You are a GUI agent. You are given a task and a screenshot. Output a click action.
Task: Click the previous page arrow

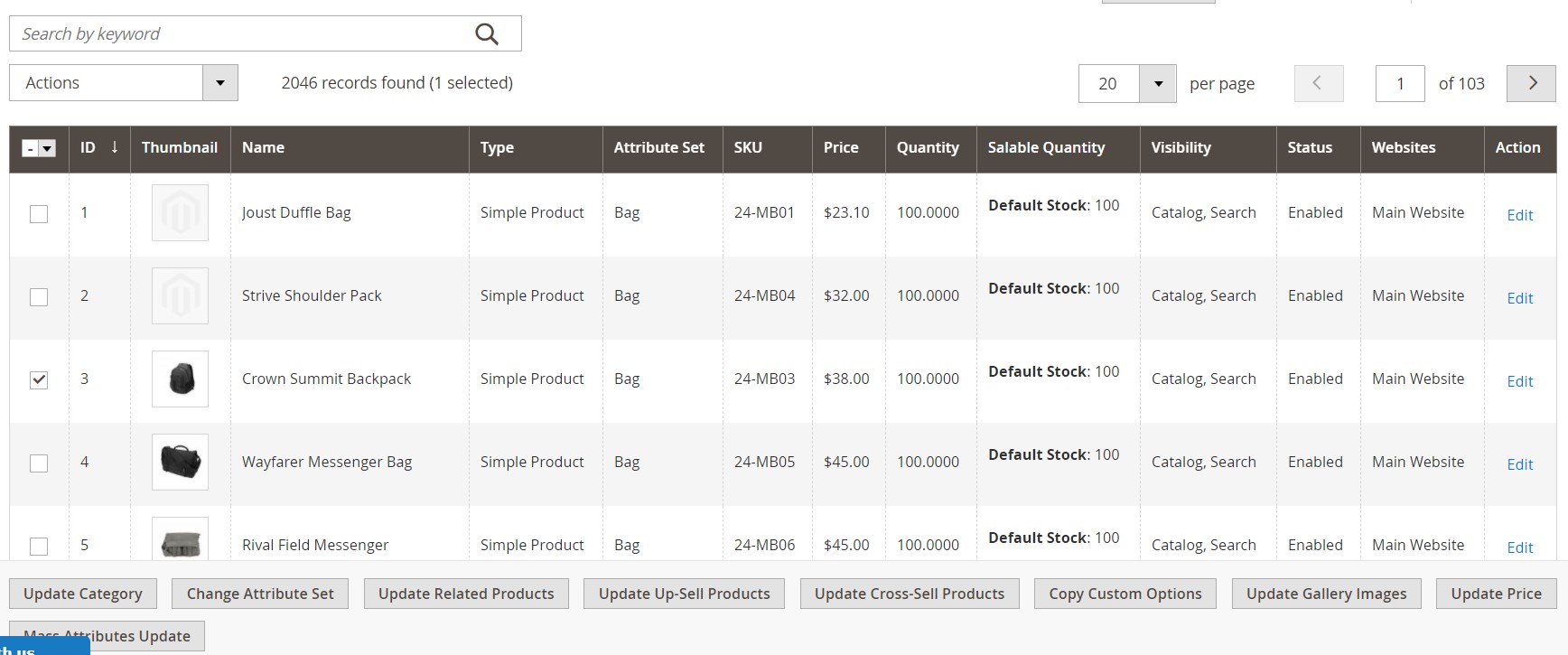1318,83
